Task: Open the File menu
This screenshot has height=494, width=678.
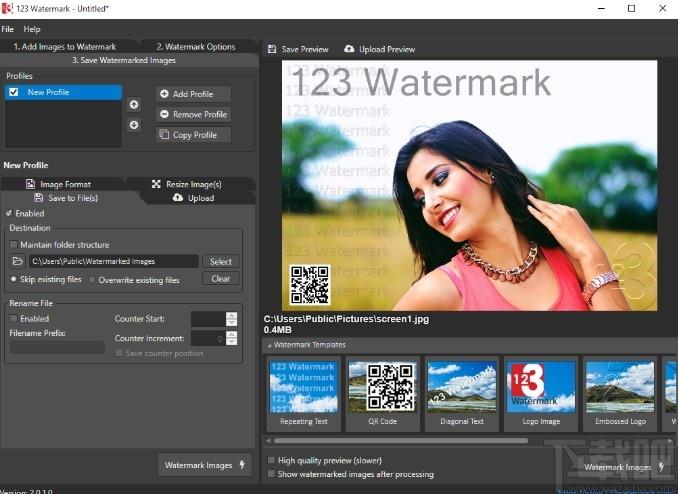Action: tap(8, 29)
